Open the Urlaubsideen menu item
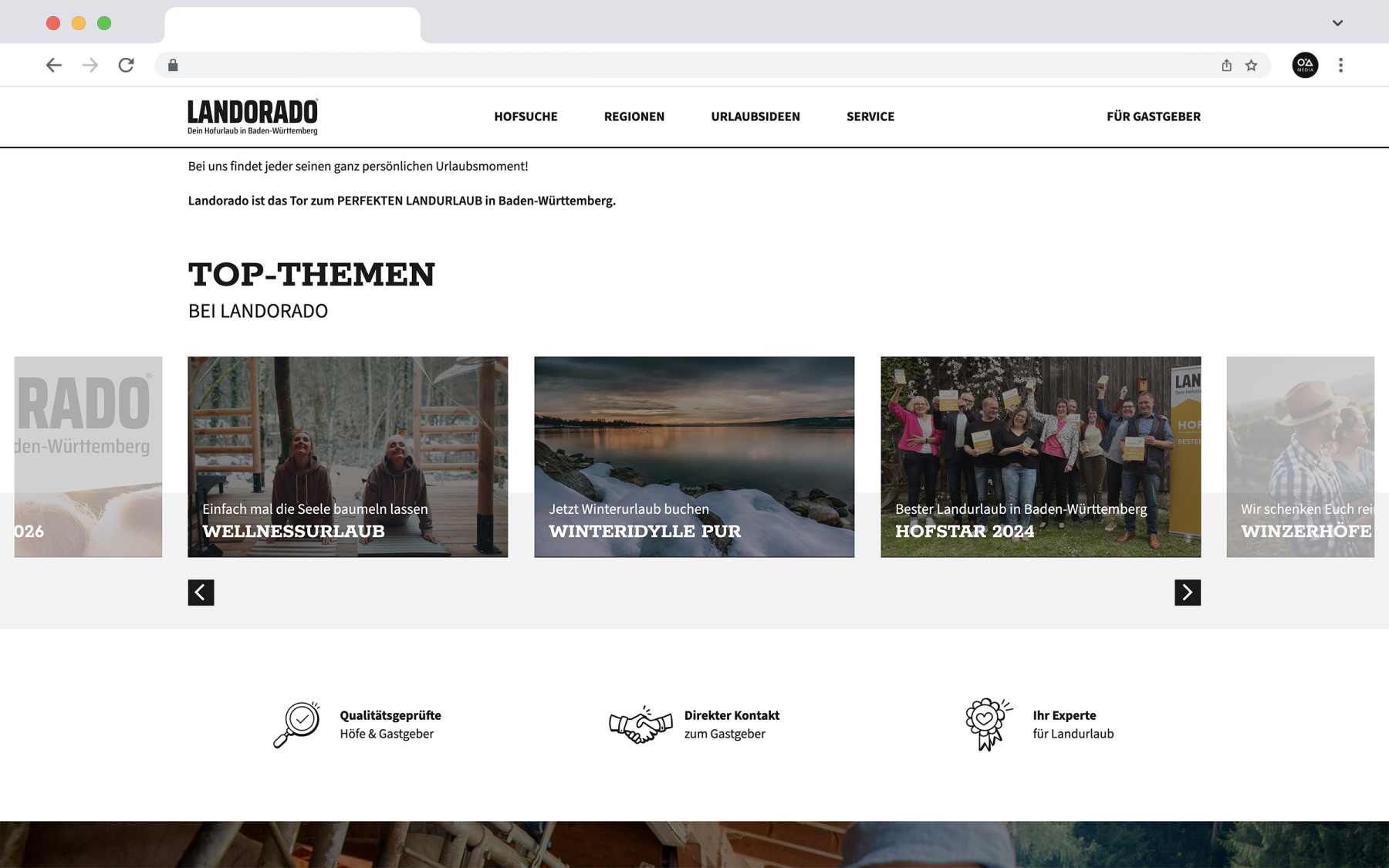The width and height of the screenshot is (1389, 868). tap(755, 117)
